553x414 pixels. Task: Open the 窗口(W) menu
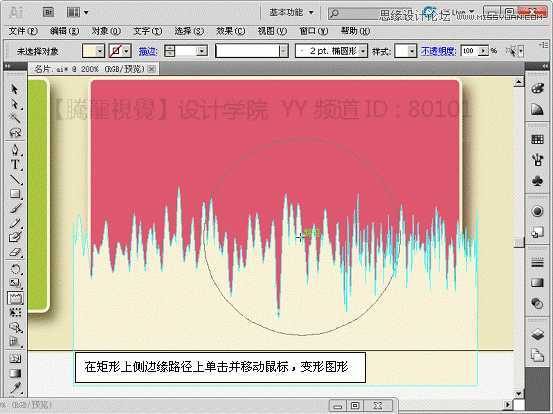(x=314, y=31)
